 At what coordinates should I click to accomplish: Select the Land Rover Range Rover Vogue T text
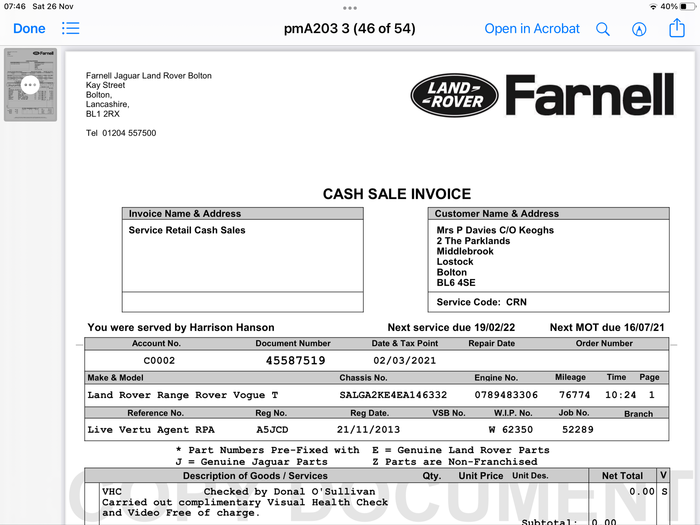pyautogui.click(x=183, y=395)
